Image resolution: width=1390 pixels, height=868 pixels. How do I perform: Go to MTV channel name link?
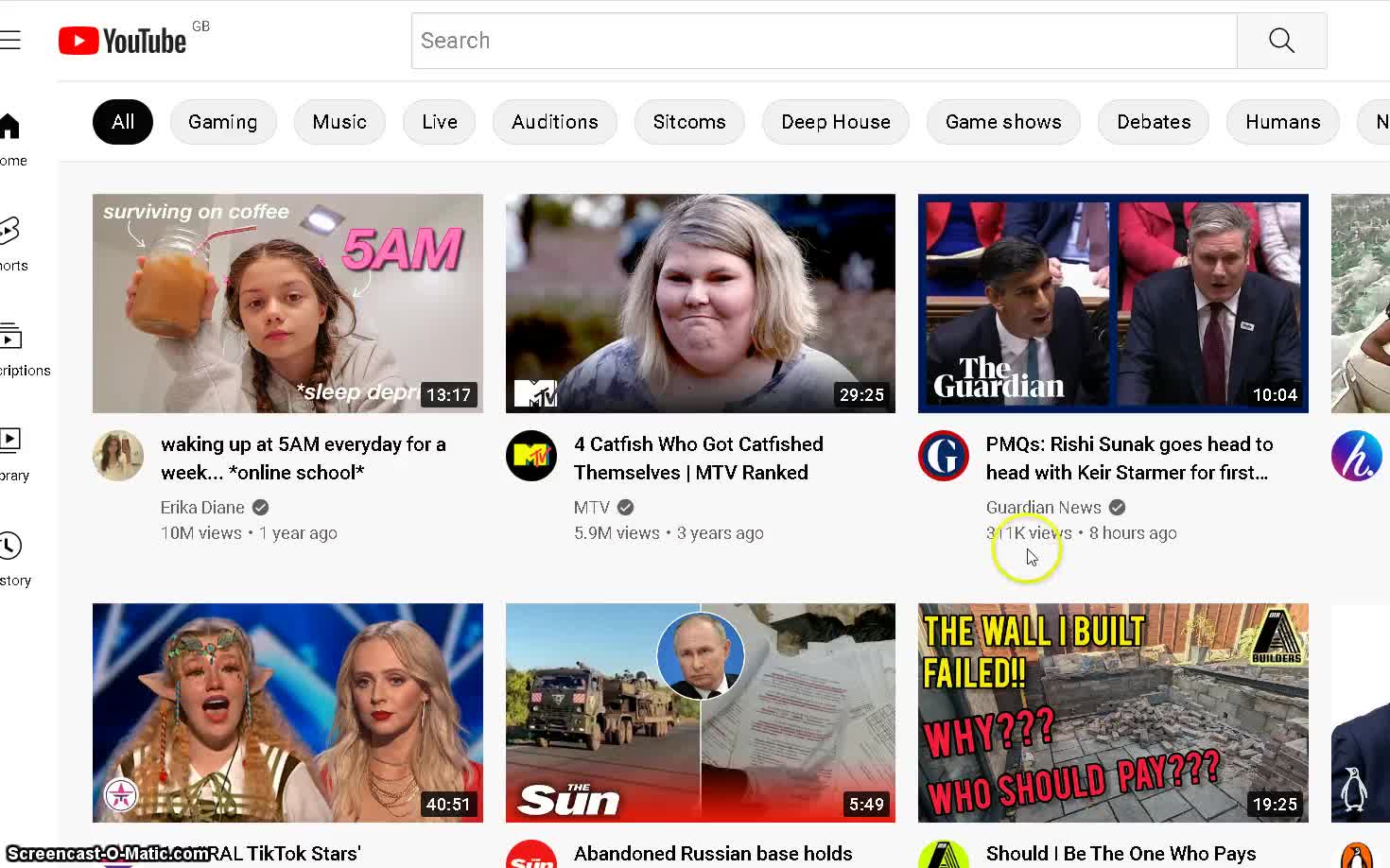point(592,508)
